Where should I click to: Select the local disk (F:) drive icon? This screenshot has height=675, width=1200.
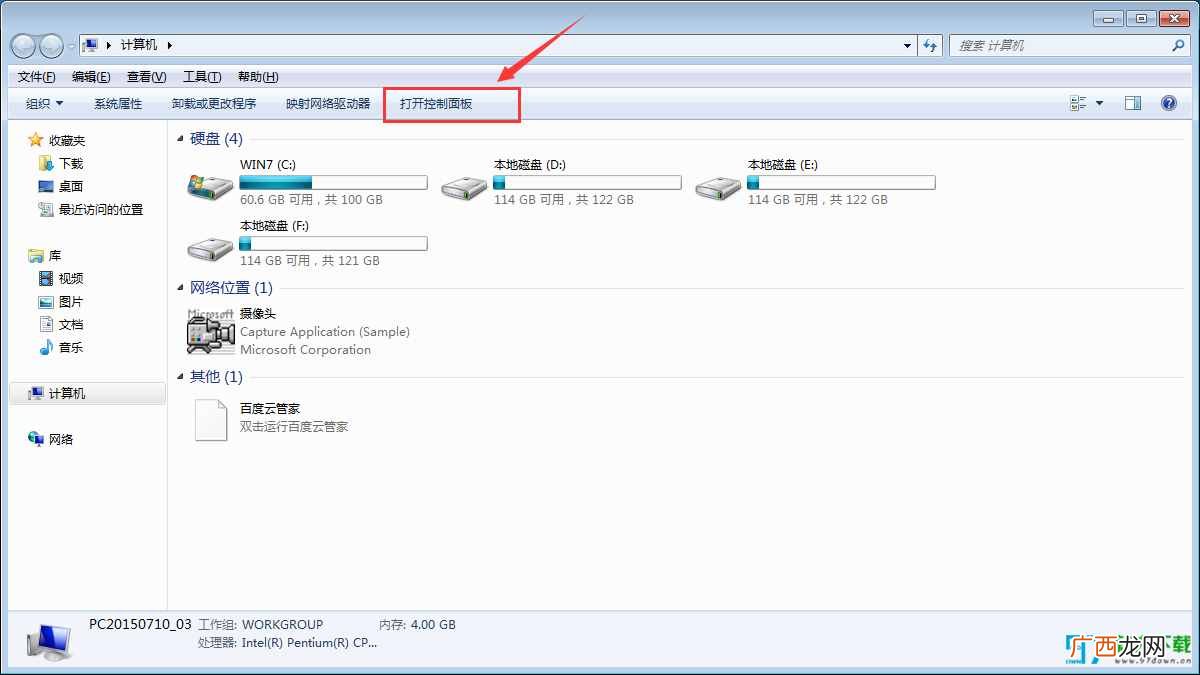click(x=210, y=245)
